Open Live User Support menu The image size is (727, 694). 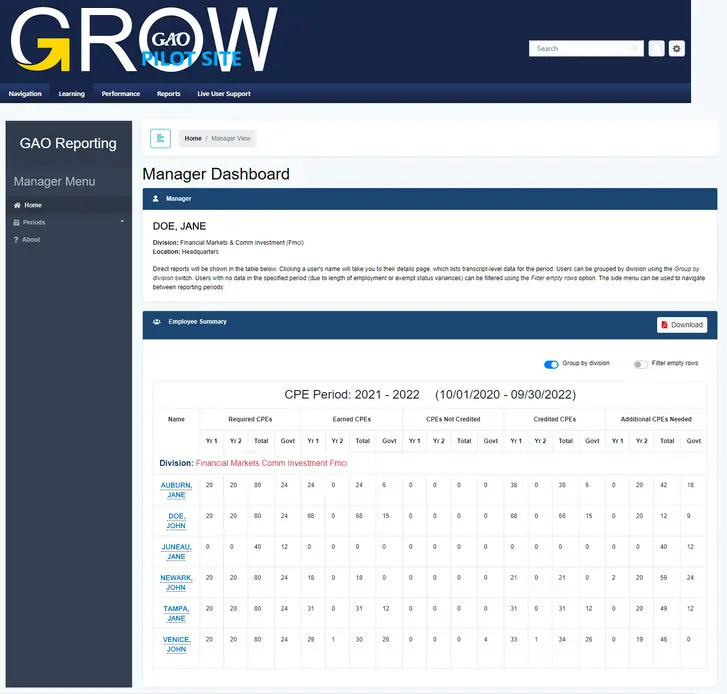tap(224, 94)
